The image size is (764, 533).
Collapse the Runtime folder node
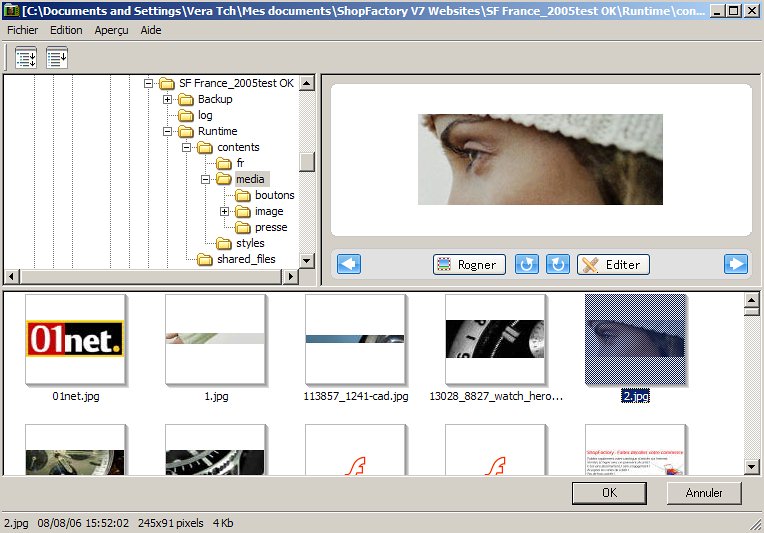[168, 131]
